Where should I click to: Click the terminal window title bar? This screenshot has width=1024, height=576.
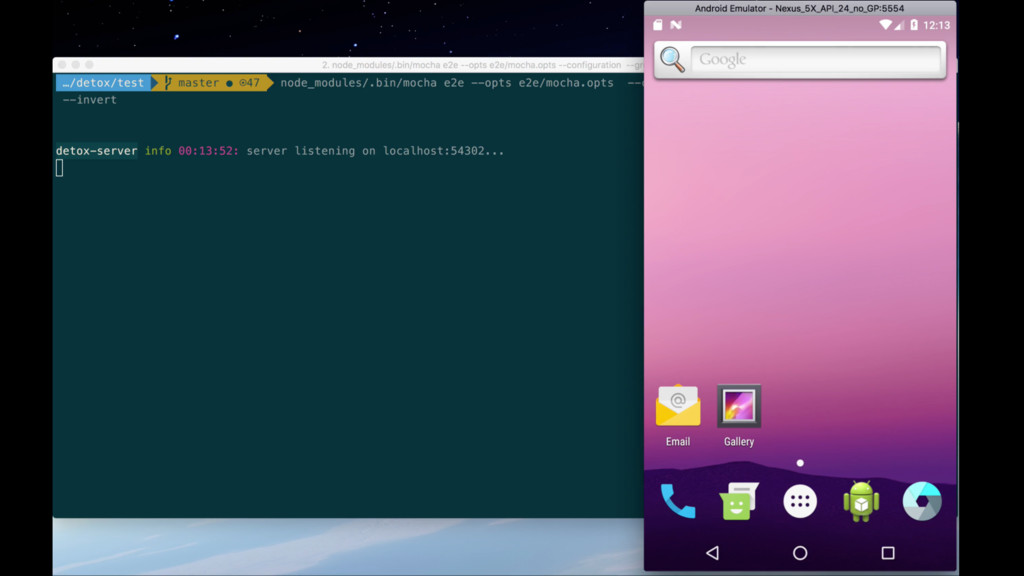pos(350,65)
